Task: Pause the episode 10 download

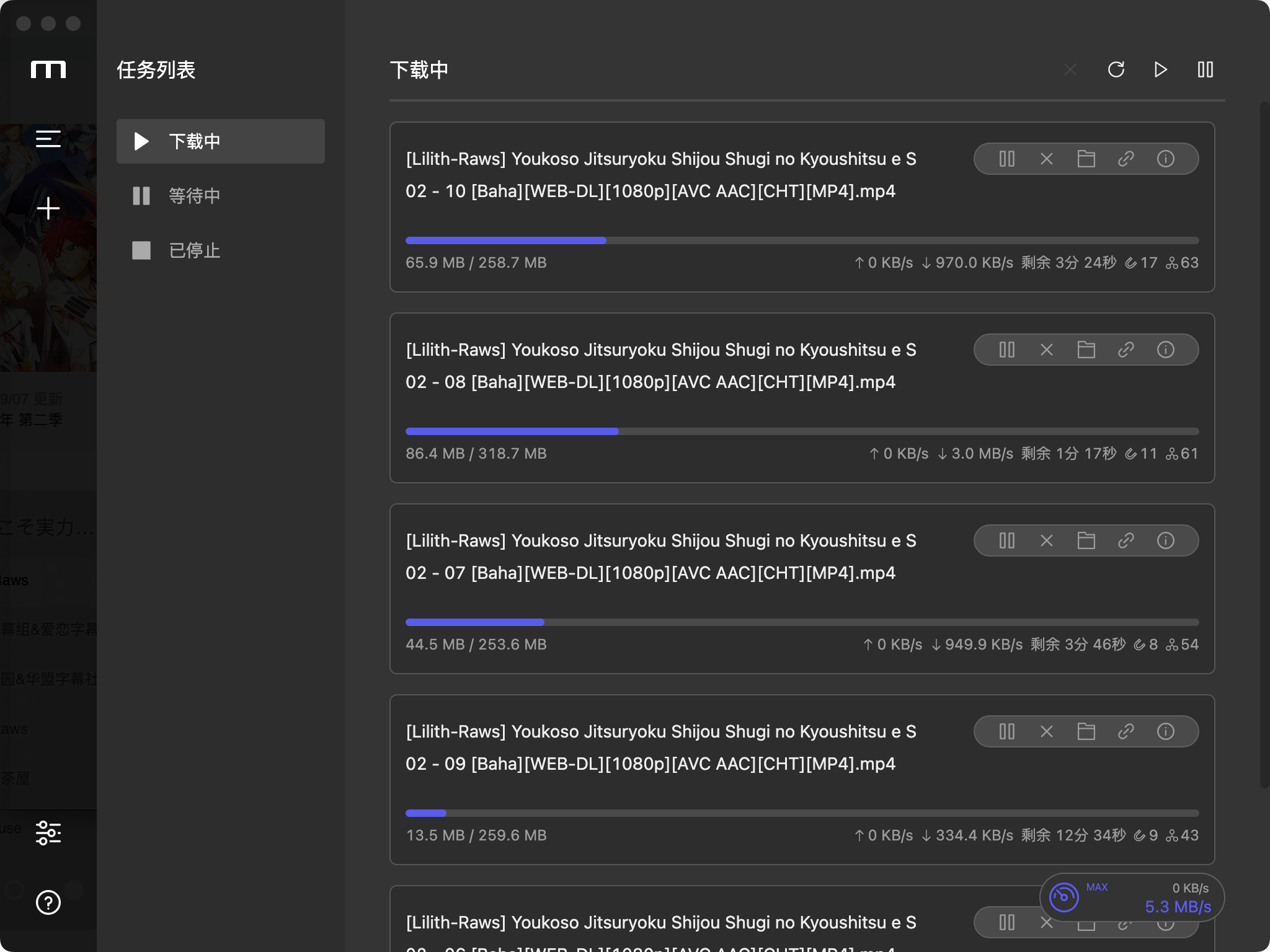Action: (x=1007, y=159)
